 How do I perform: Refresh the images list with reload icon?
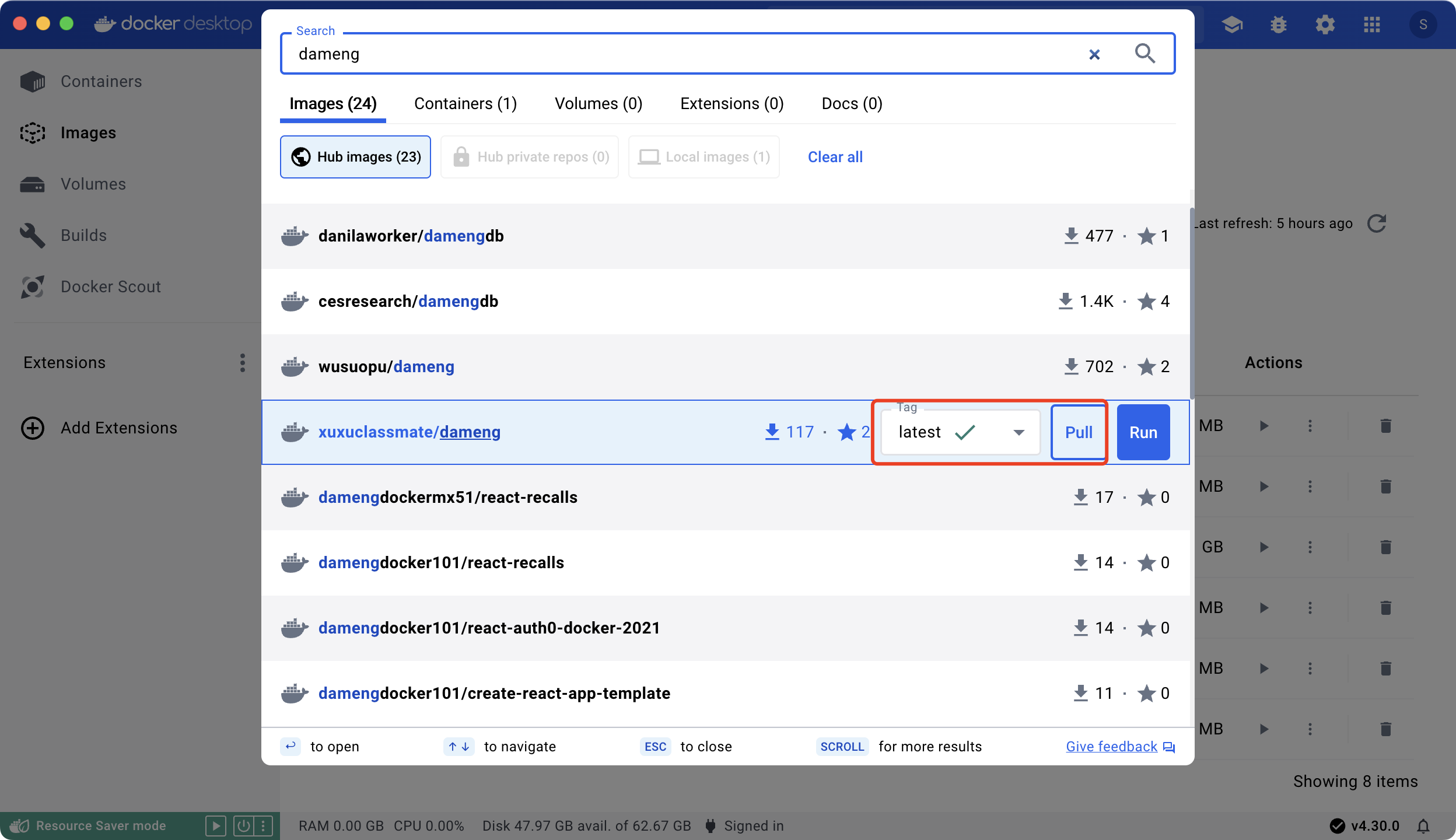pos(1377,223)
